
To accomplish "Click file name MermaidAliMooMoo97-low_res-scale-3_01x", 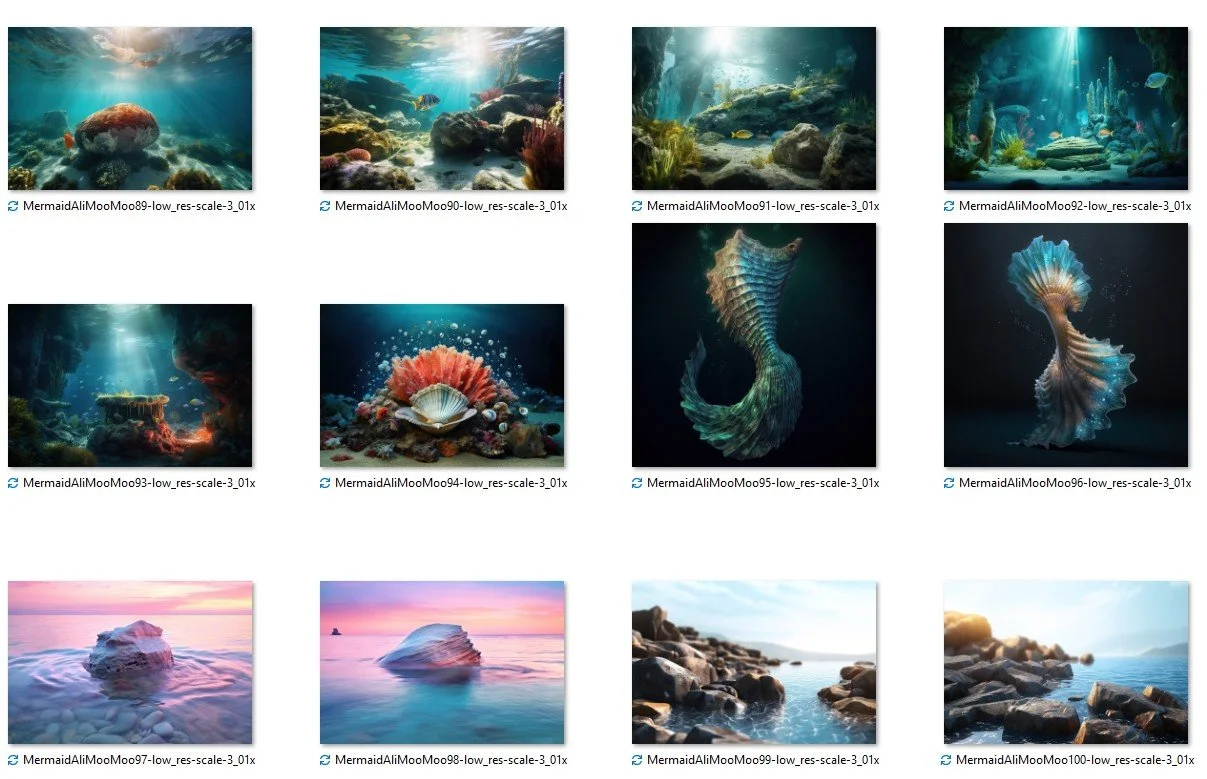I will pos(139,760).
